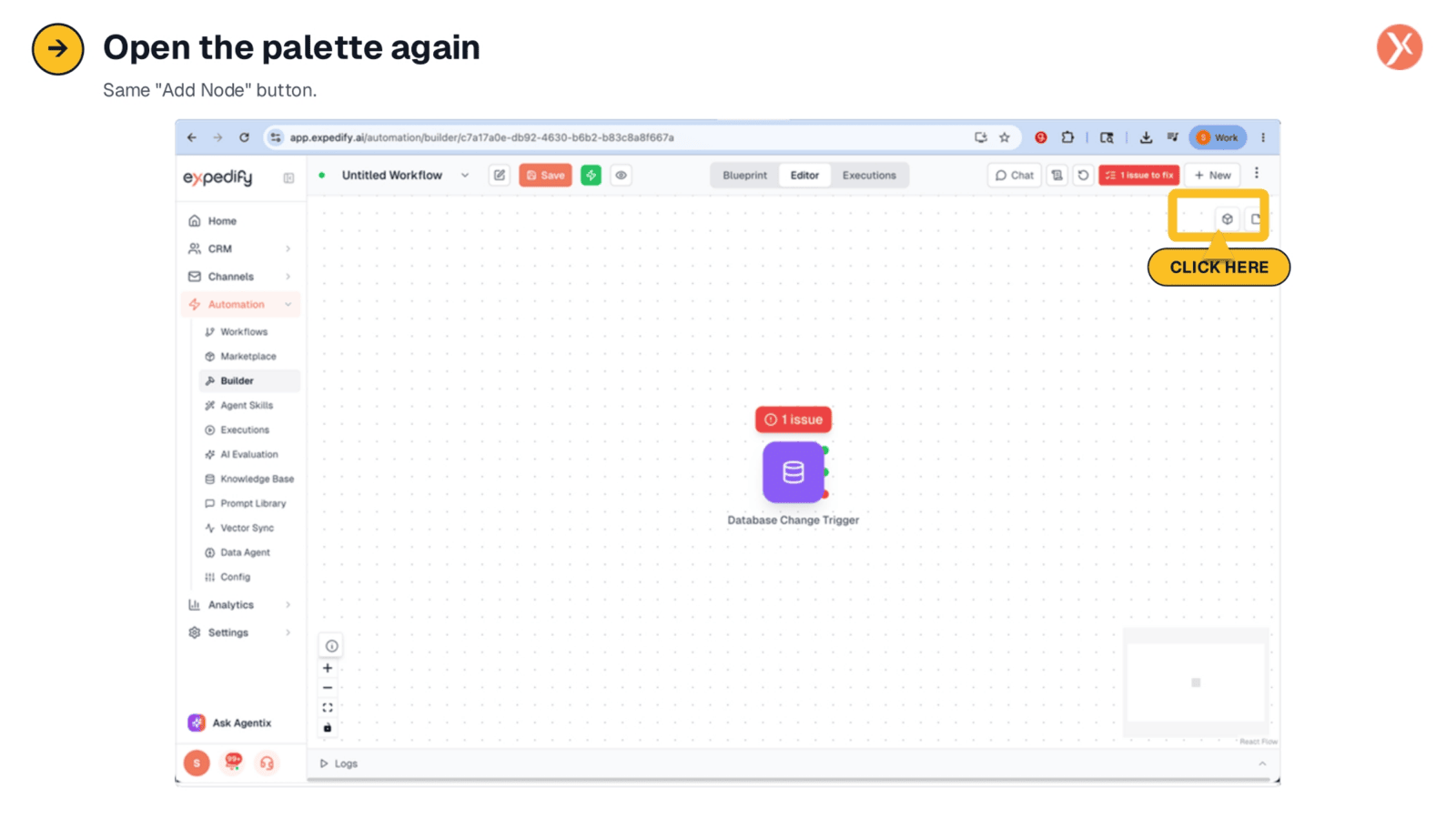1456x819 pixels.
Task: Click the browser forward arrow
Action: (217, 137)
